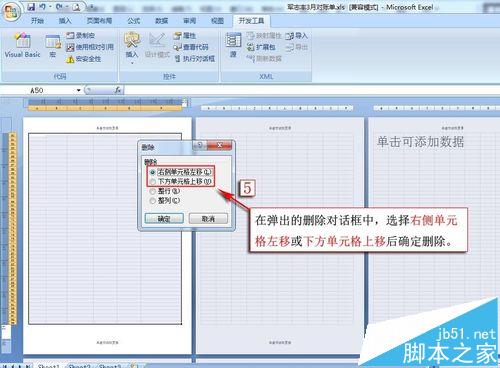The height and width of the screenshot is (368, 500).
Task: Click the help button in 删除 dialog
Action: [200, 145]
